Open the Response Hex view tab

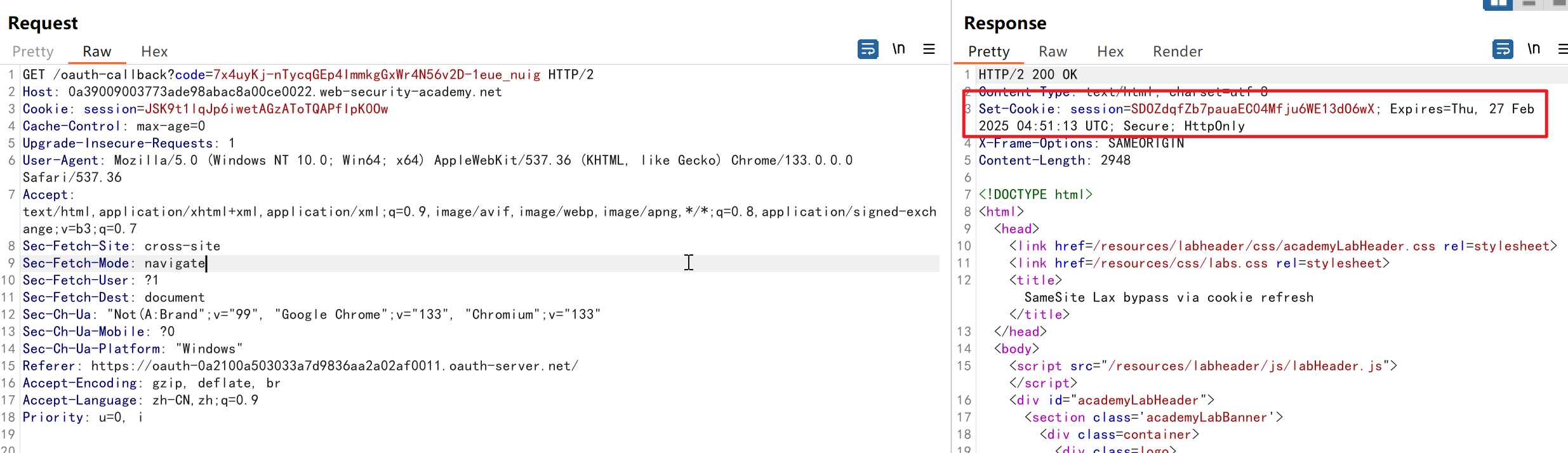click(x=1110, y=51)
